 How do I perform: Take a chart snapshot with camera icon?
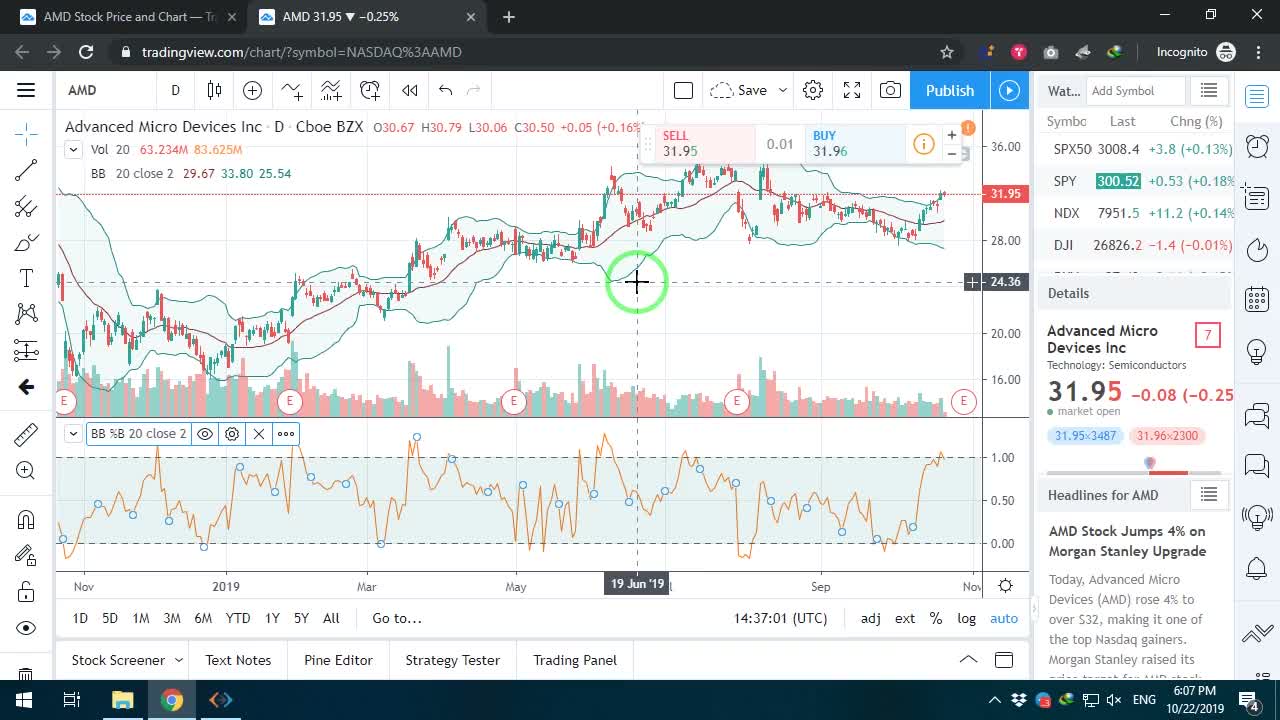[890, 90]
